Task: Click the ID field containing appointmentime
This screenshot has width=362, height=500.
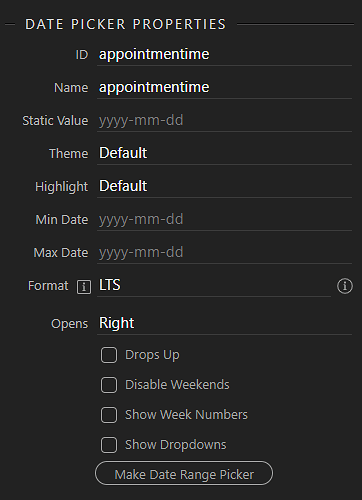Action: [x=224, y=54]
